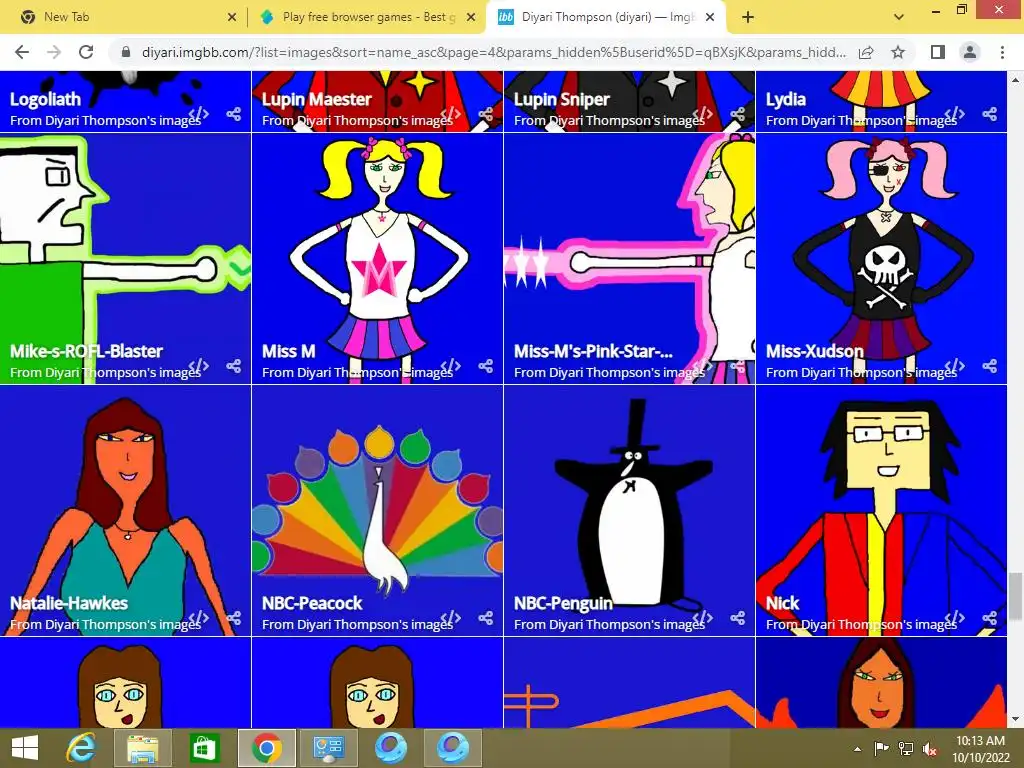Open Chrome profile menu

coord(970,52)
